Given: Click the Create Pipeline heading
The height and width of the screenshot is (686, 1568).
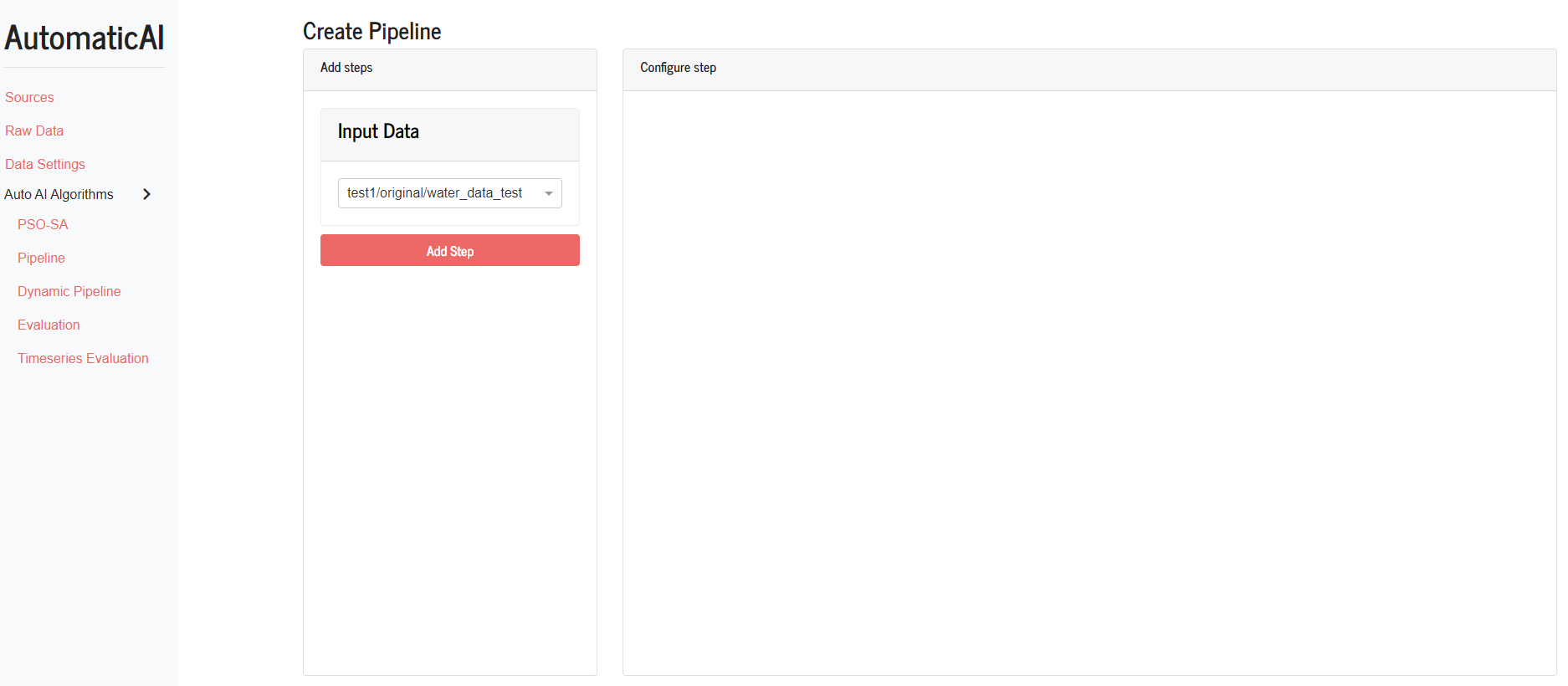Looking at the screenshot, I should [x=372, y=31].
